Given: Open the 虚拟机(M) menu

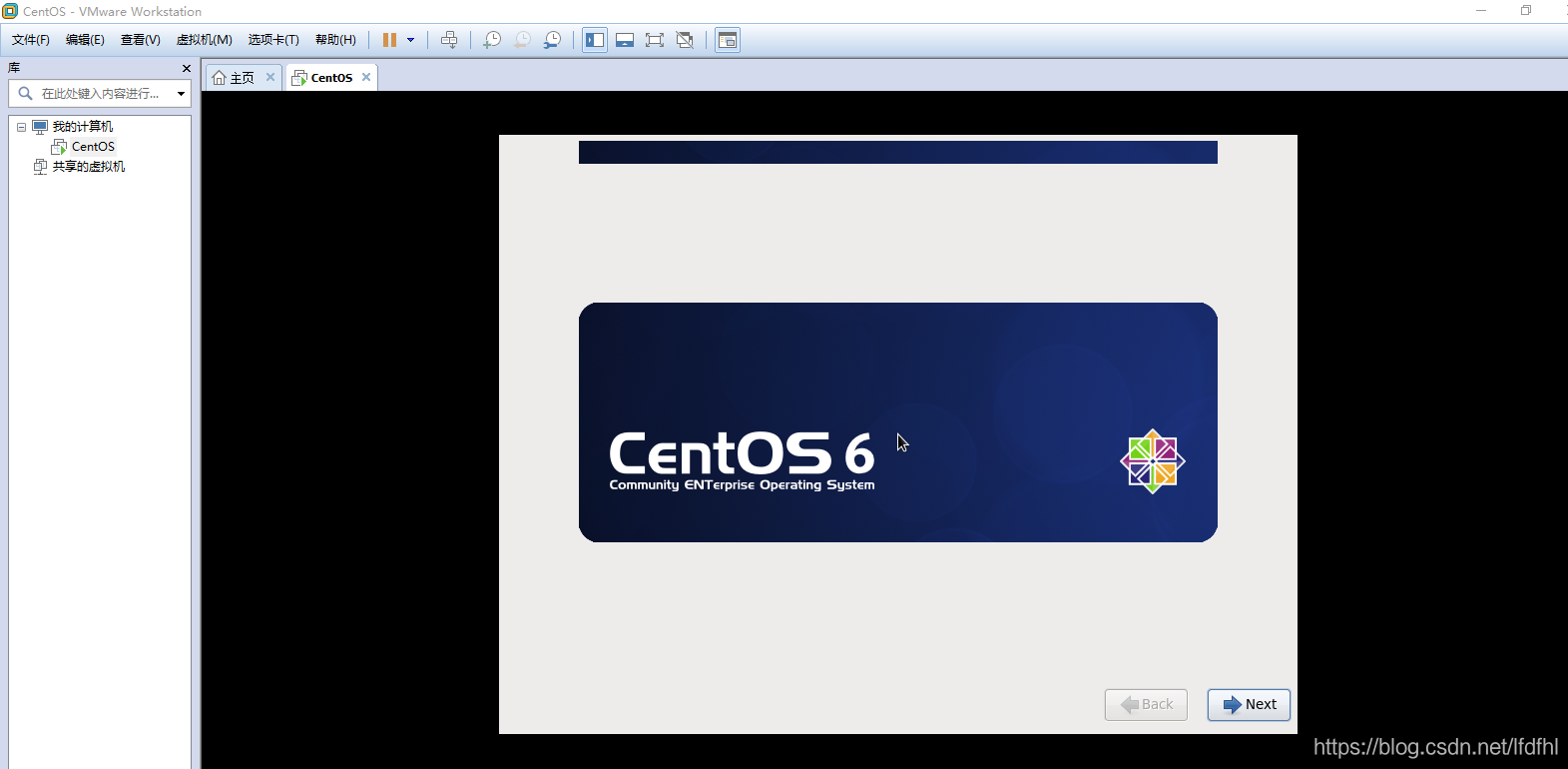Looking at the screenshot, I should point(205,40).
